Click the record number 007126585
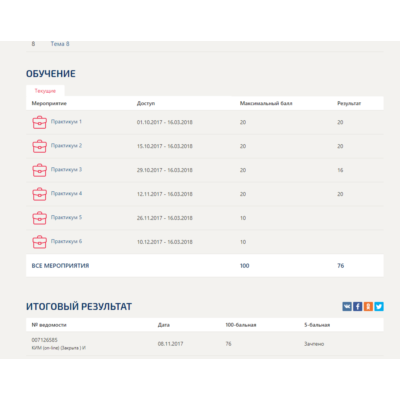 tap(45, 340)
